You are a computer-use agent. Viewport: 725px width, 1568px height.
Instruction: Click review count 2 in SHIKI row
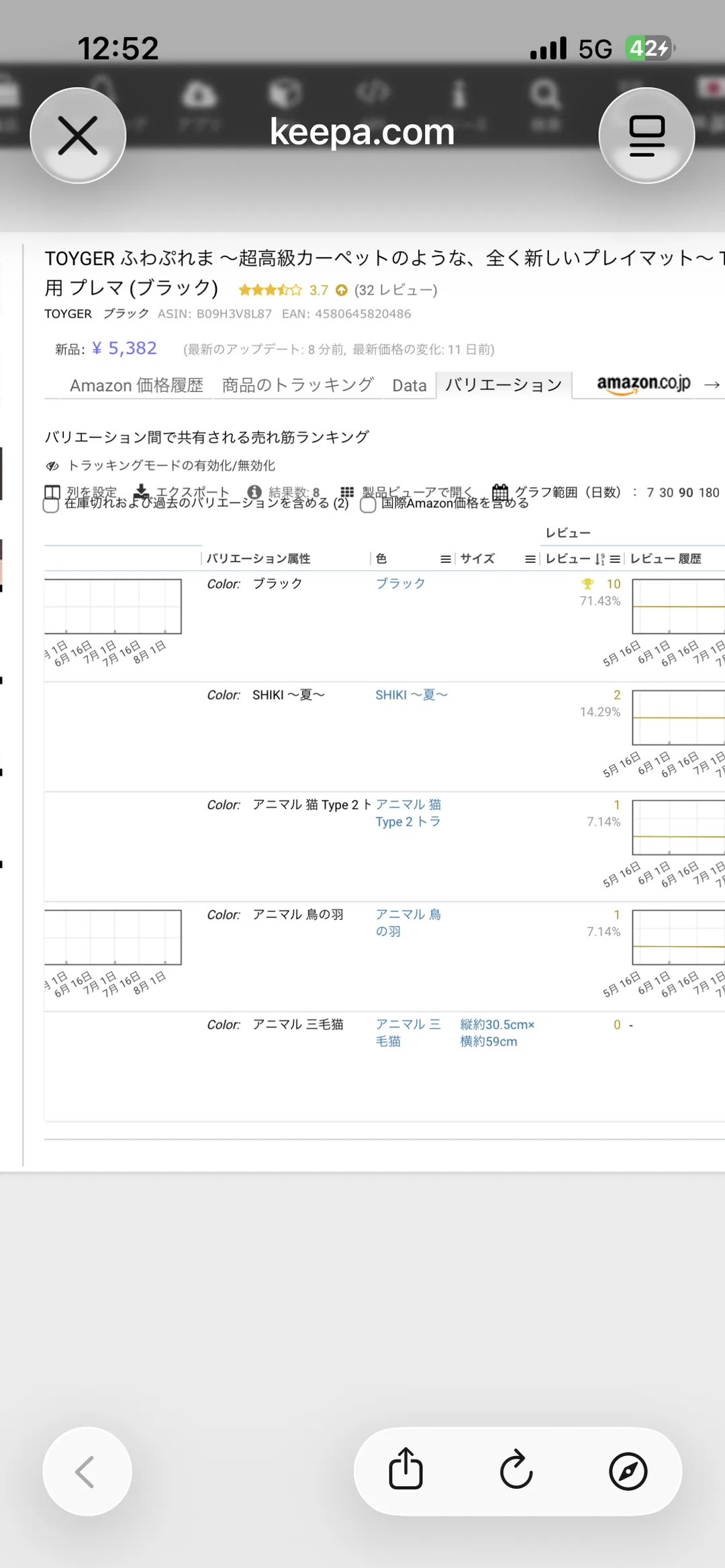pyautogui.click(x=617, y=695)
